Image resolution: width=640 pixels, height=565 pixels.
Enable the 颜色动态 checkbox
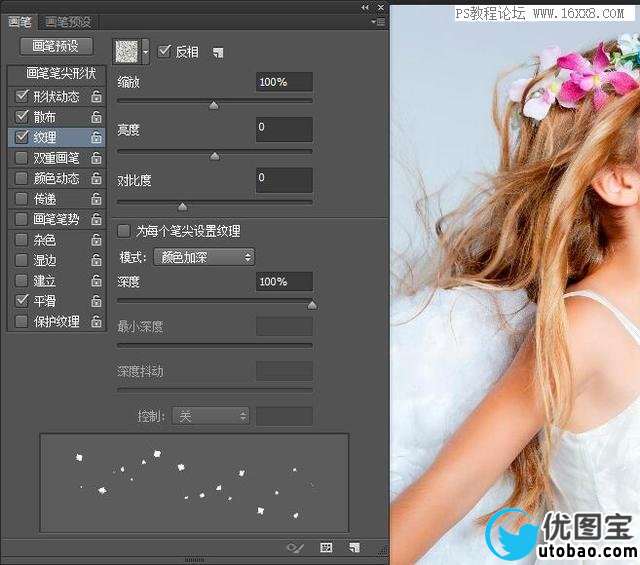click(x=21, y=178)
